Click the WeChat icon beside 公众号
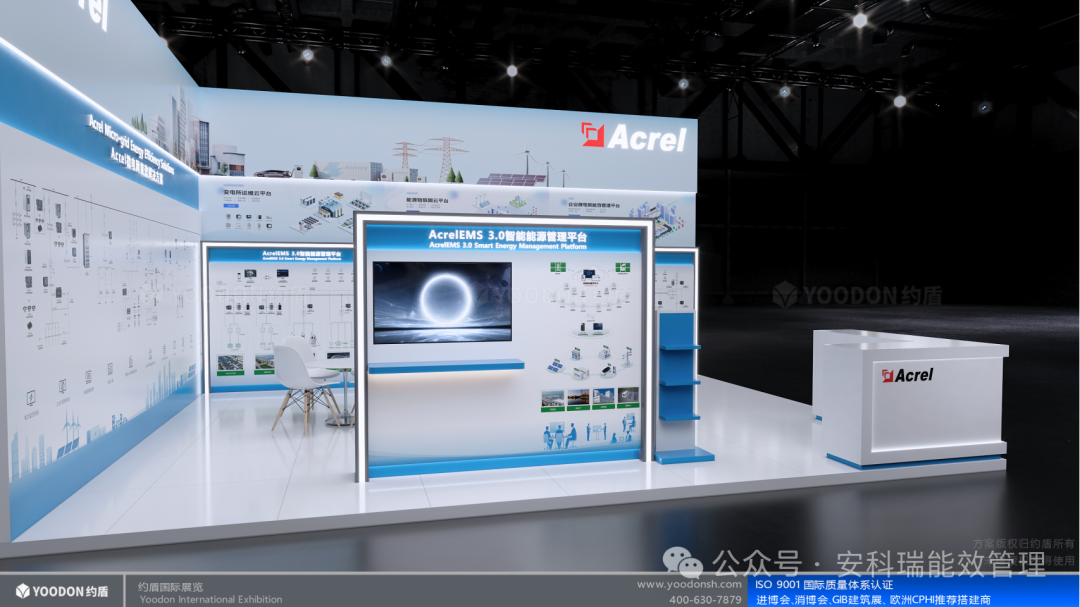Image resolution: width=1080 pixels, height=607 pixels. tap(682, 563)
